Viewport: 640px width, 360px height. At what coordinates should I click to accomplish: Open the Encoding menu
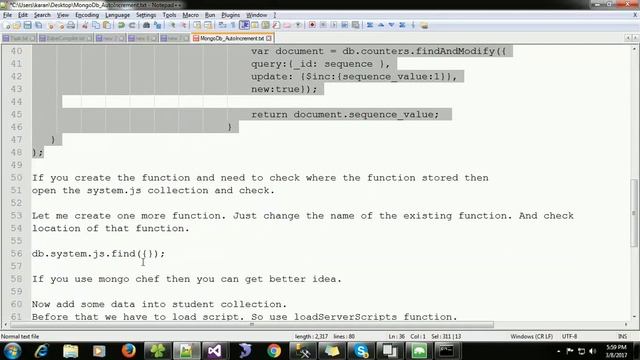[87, 15]
